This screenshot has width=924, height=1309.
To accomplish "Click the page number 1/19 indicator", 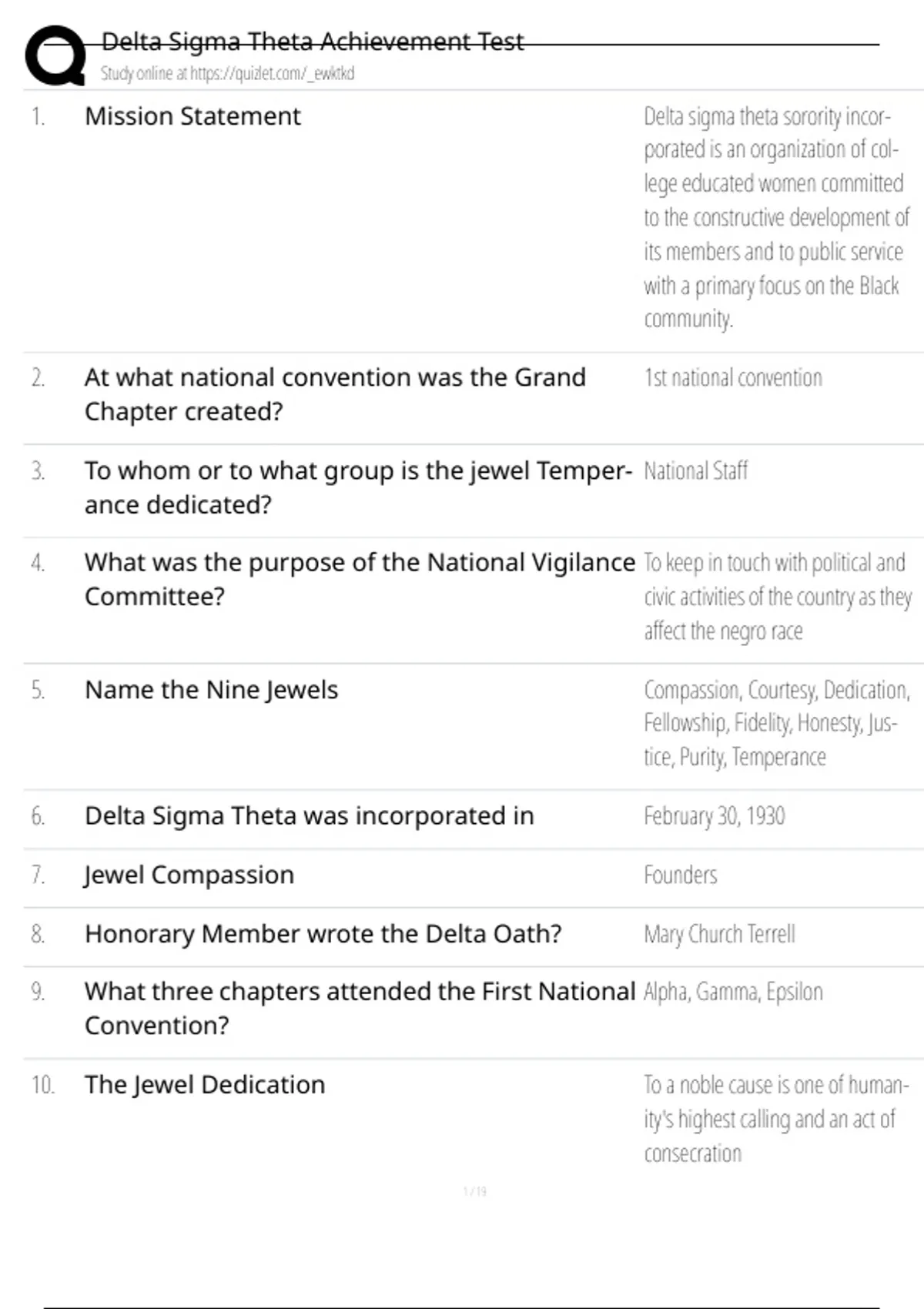I will tap(474, 1191).
